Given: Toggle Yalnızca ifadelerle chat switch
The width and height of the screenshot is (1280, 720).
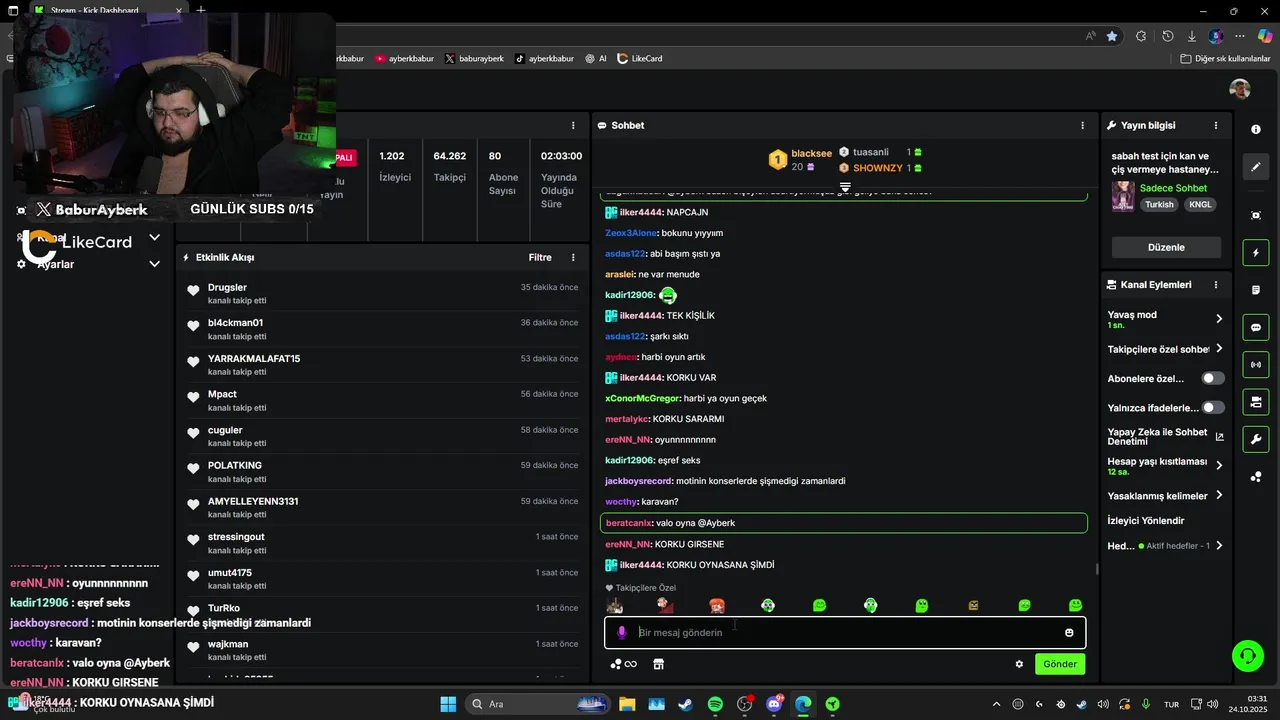Looking at the screenshot, I should (1213, 408).
